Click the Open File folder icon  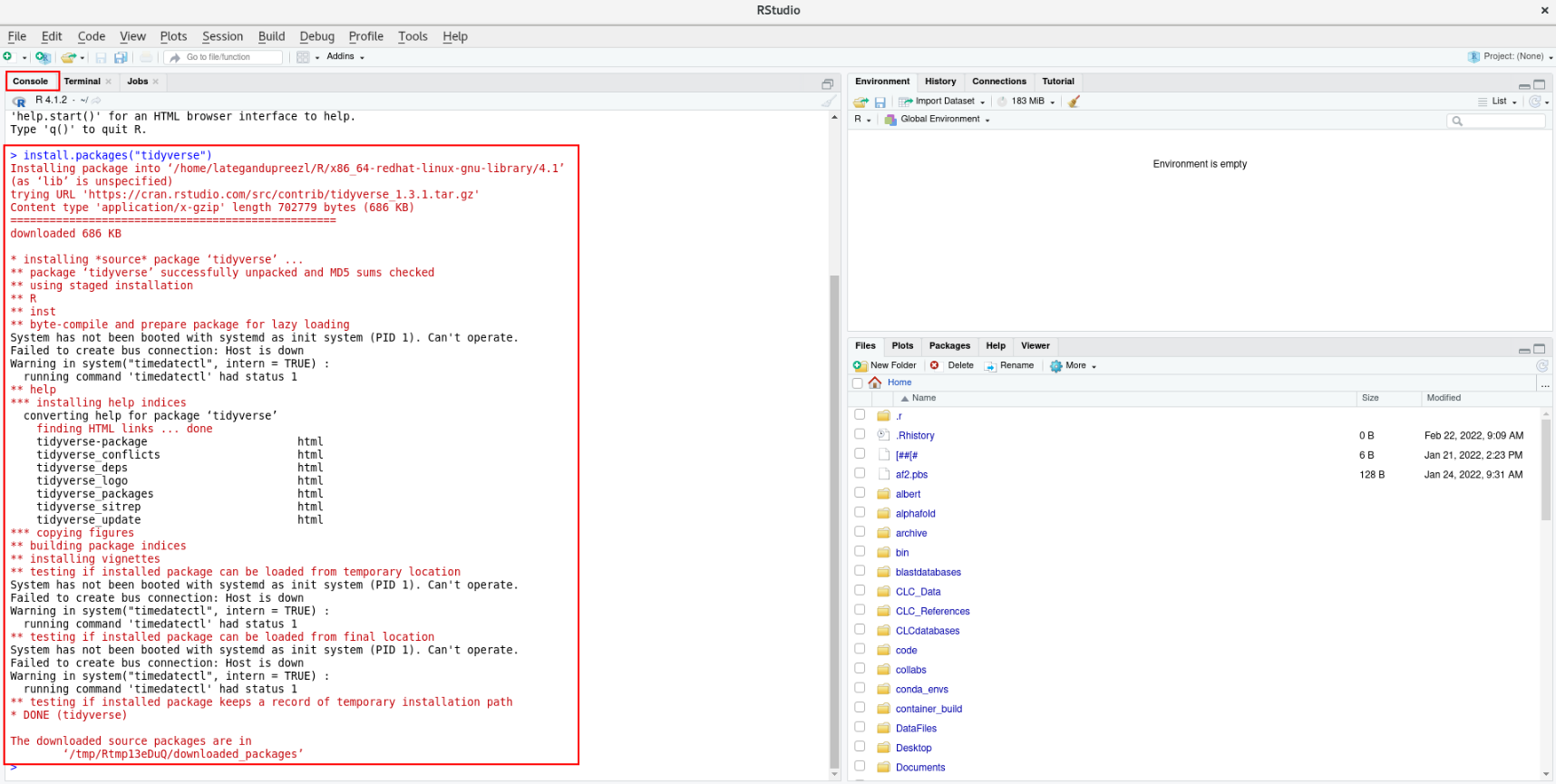click(x=69, y=57)
